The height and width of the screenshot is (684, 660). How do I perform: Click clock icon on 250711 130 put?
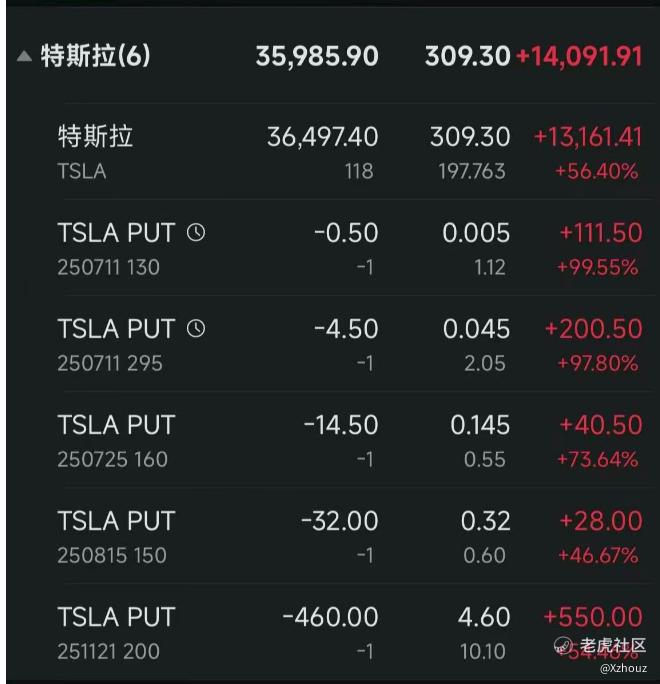point(196,233)
